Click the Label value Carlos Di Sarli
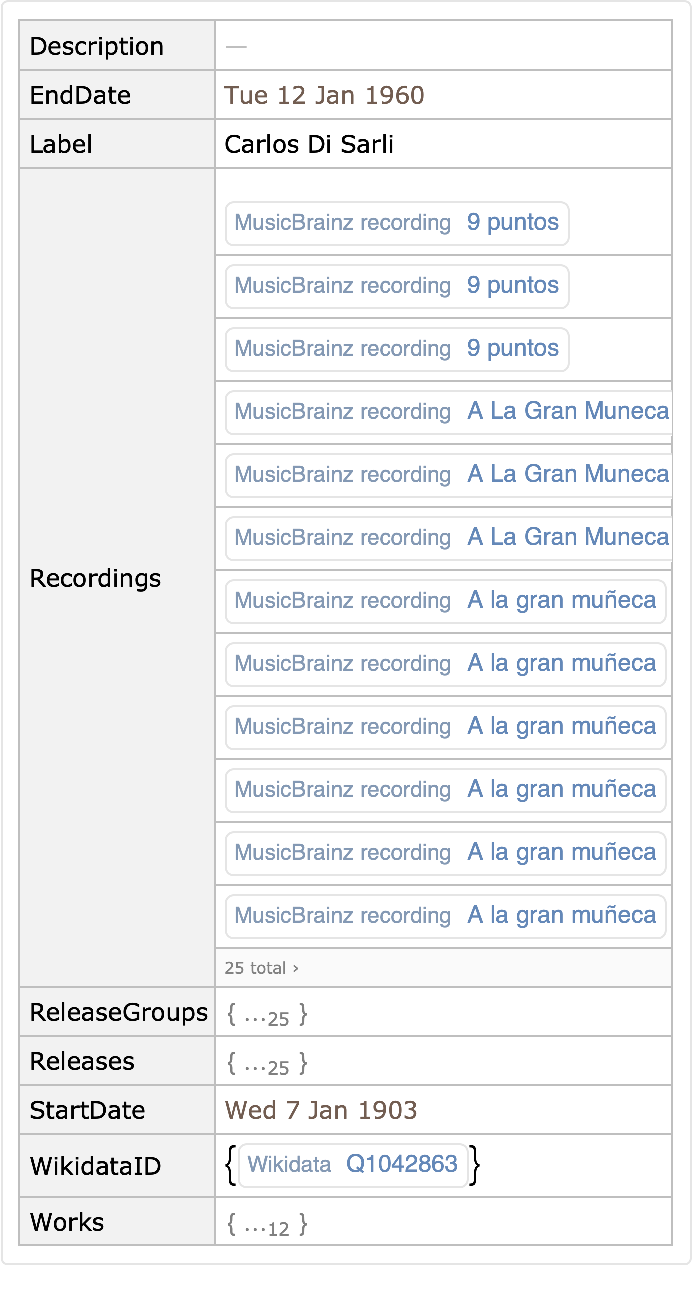The image size is (694, 1298). pyautogui.click(x=309, y=145)
